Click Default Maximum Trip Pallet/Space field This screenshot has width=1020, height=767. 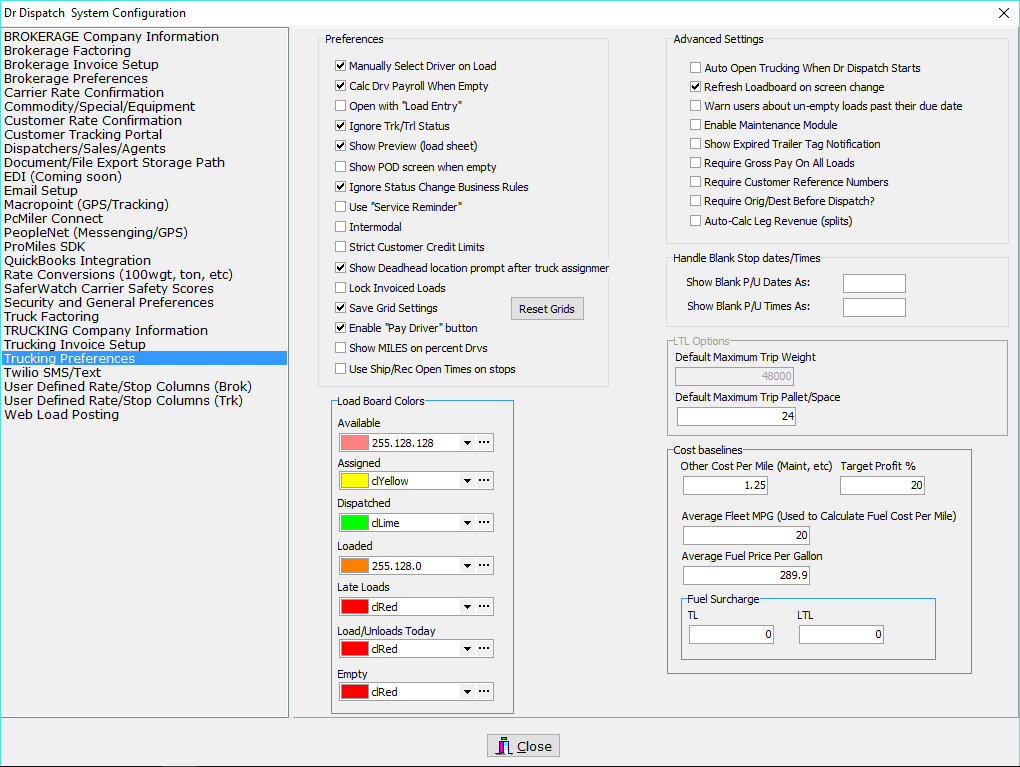click(736, 416)
